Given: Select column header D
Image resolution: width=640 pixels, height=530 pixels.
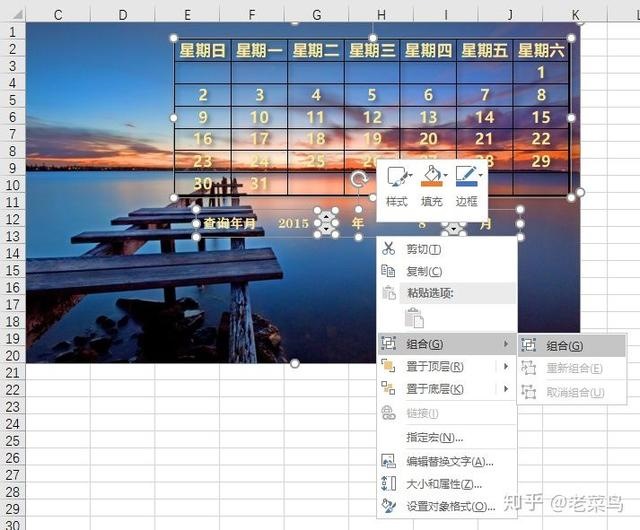Looking at the screenshot, I should (122, 15).
